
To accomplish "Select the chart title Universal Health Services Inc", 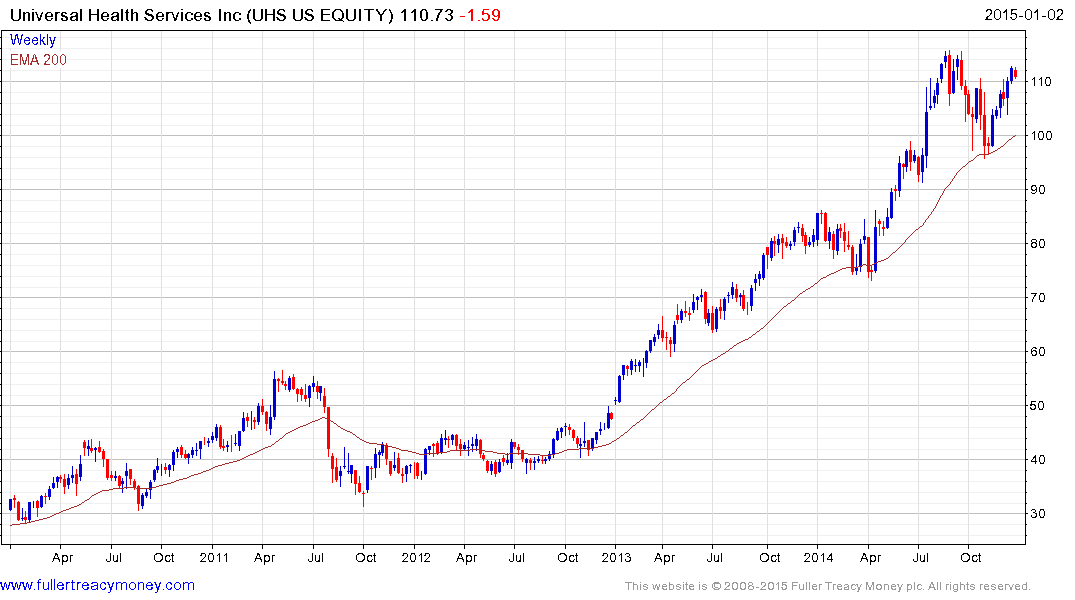I will tap(125, 15).
